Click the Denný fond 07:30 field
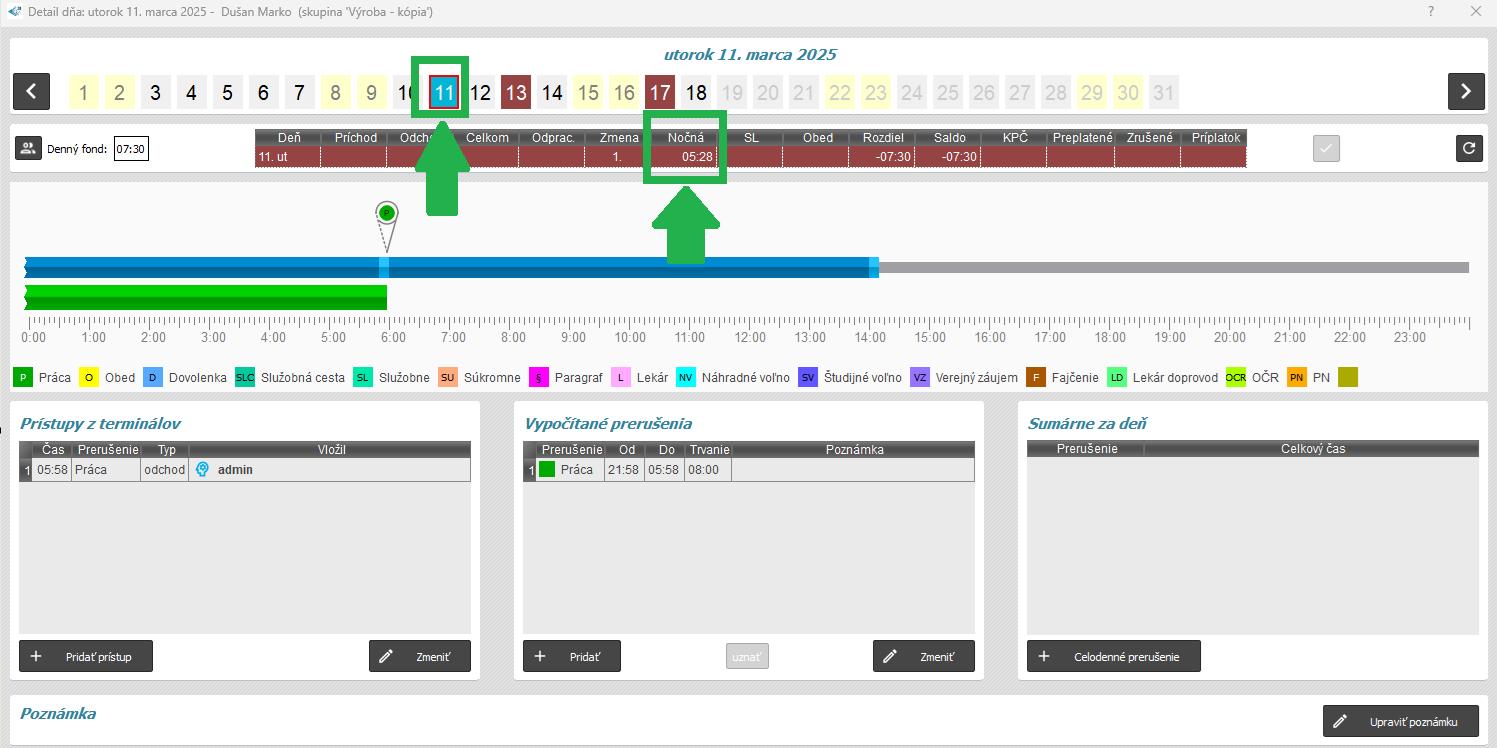 [131, 150]
